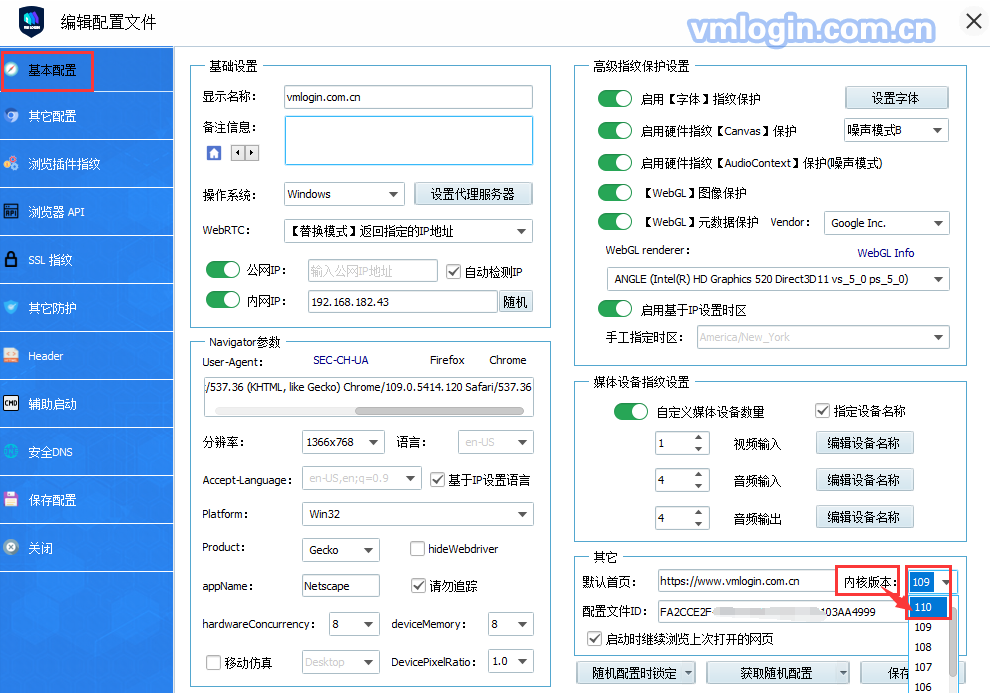Click the User-Agent horizontal scrollbar
990x693 pixels.
pos(439,411)
